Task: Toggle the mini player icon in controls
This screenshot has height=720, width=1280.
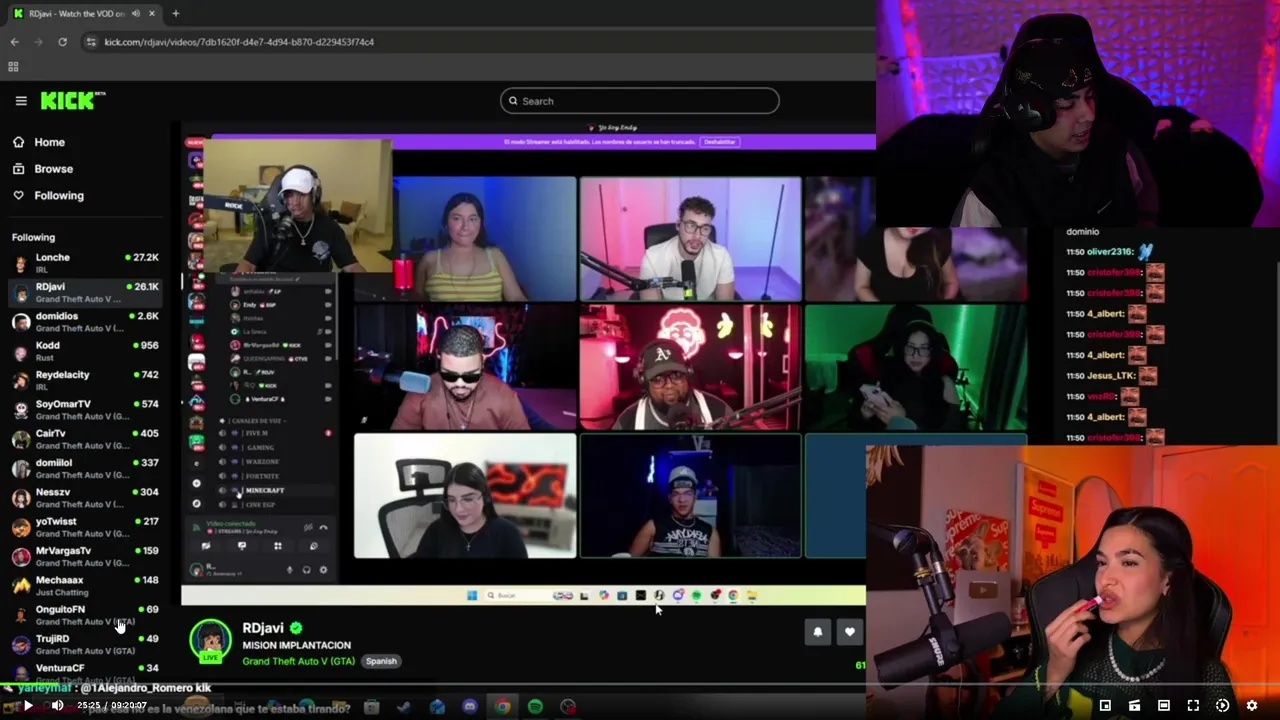Action: (x=1105, y=706)
